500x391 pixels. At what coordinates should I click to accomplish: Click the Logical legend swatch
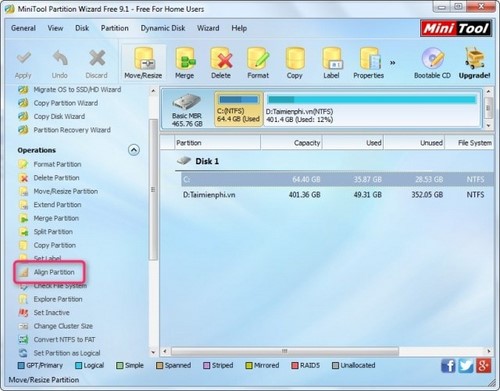(x=79, y=365)
